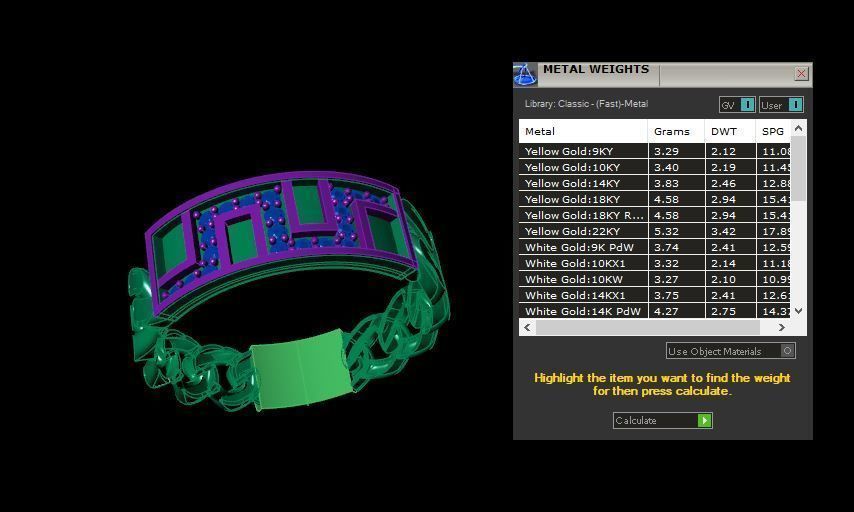The height and width of the screenshot is (512, 854).
Task: Click the Library: Classic - (Fast)-Metal label
Action: pyautogui.click(x=586, y=103)
